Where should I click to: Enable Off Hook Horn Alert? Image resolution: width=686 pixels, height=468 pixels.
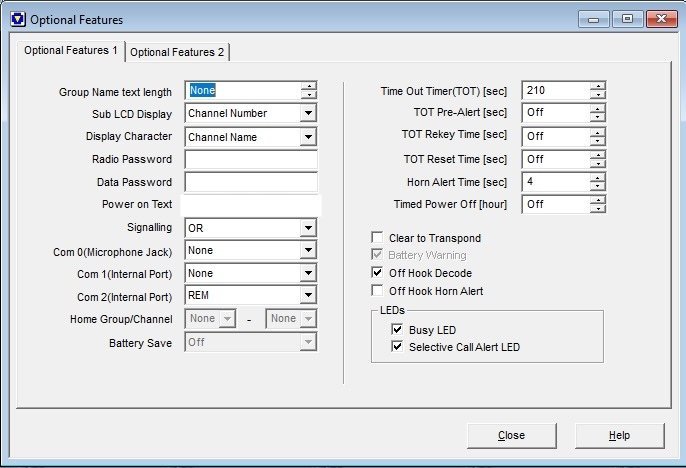tap(377, 291)
